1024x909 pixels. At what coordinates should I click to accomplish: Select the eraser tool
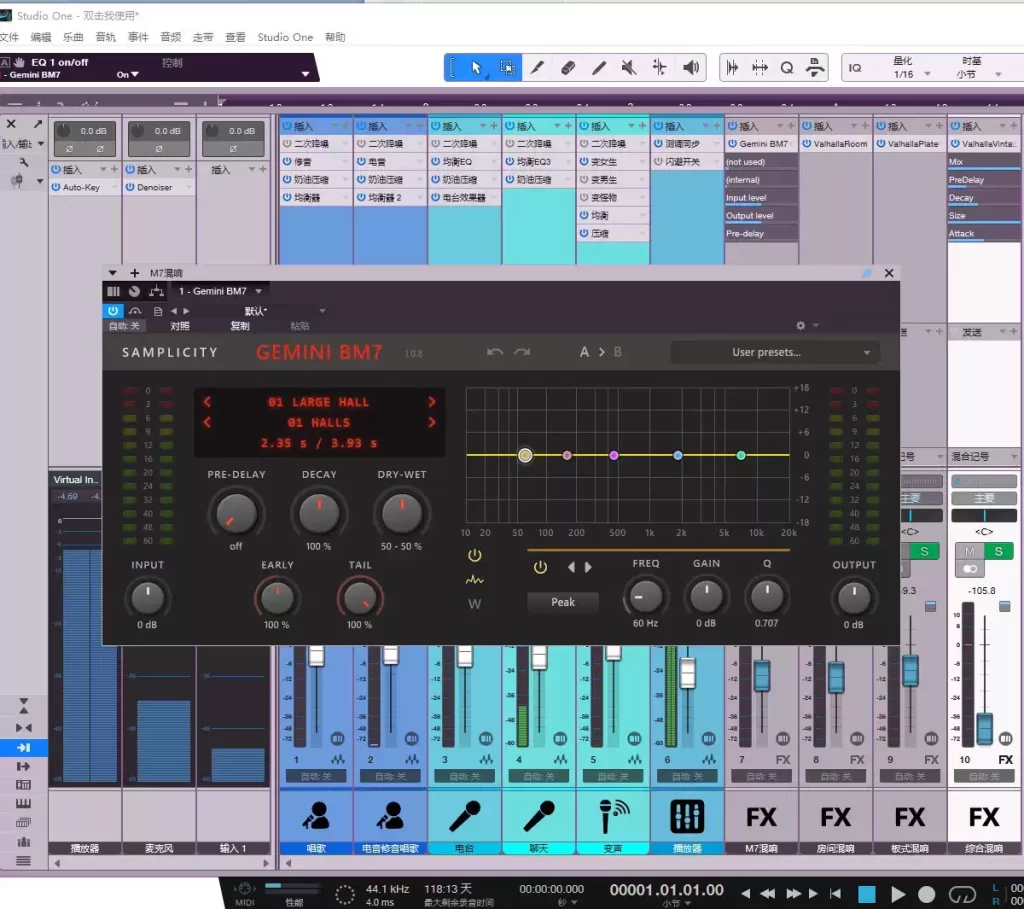pos(568,67)
